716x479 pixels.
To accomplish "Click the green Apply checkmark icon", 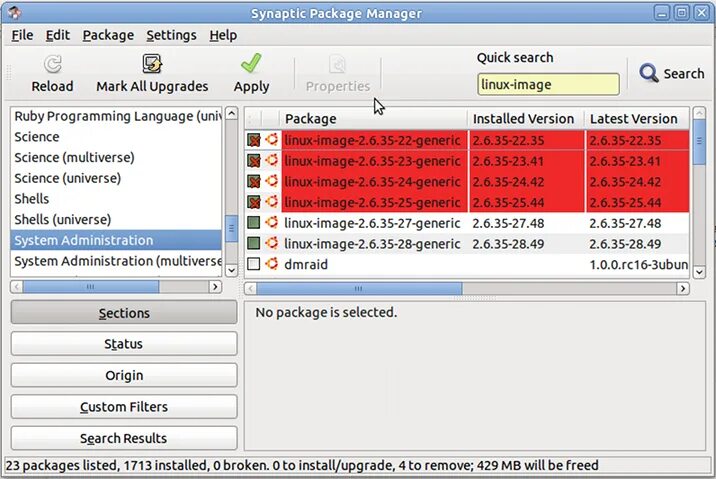I will (x=251, y=63).
